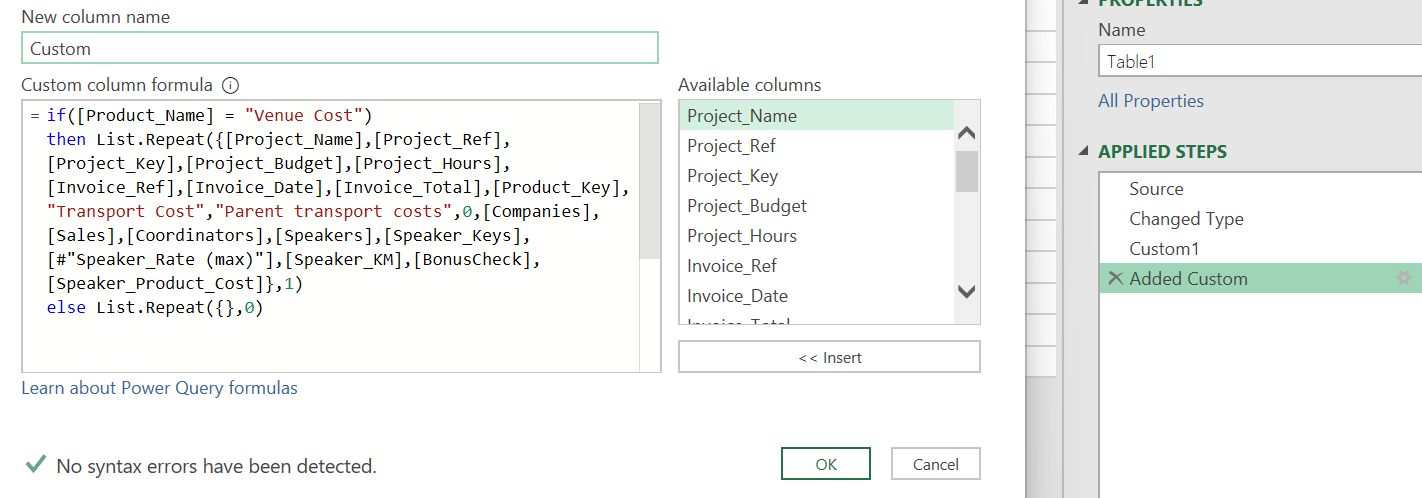Select Project_Hours in Available columns
This screenshot has width=1422, height=498.
coord(816,236)
